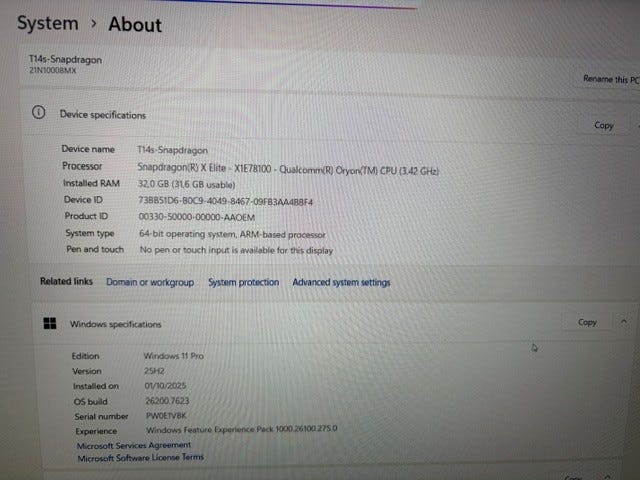Select Installed RAM value 32,0 GB
The image size is (640, 480).
[x=187, y=184]
